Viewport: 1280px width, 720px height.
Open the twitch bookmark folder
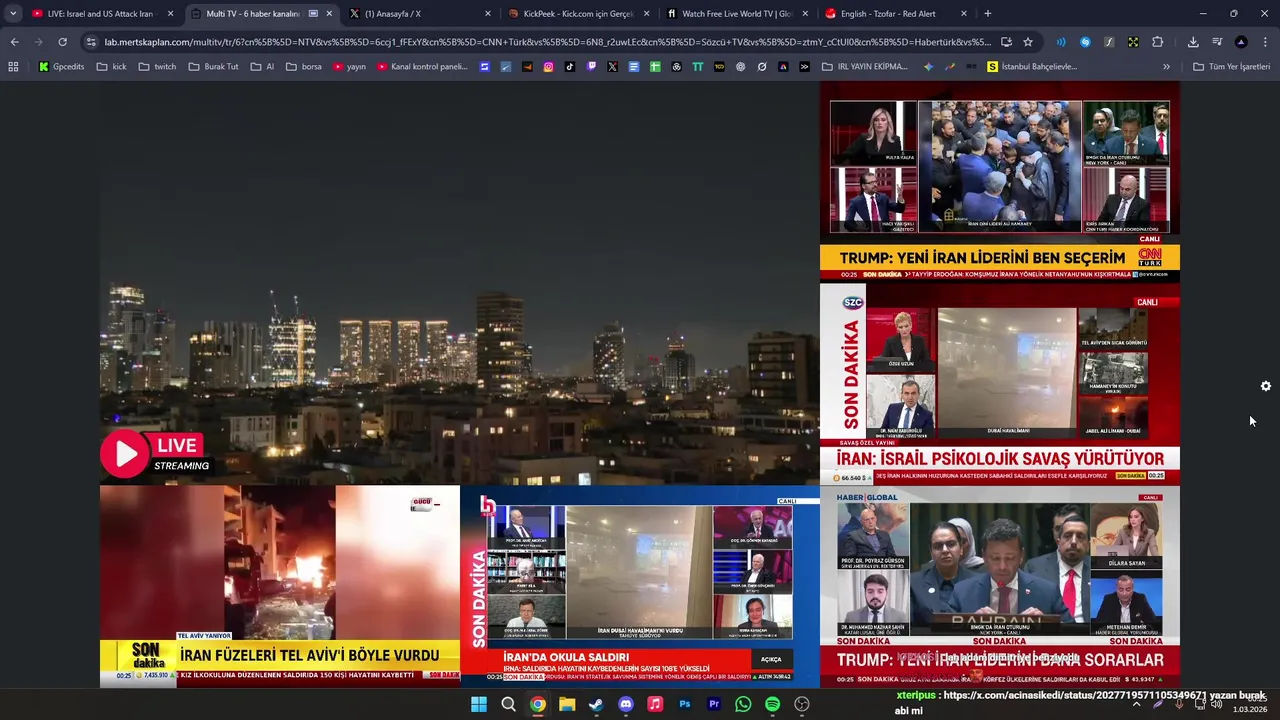point(157,67)
